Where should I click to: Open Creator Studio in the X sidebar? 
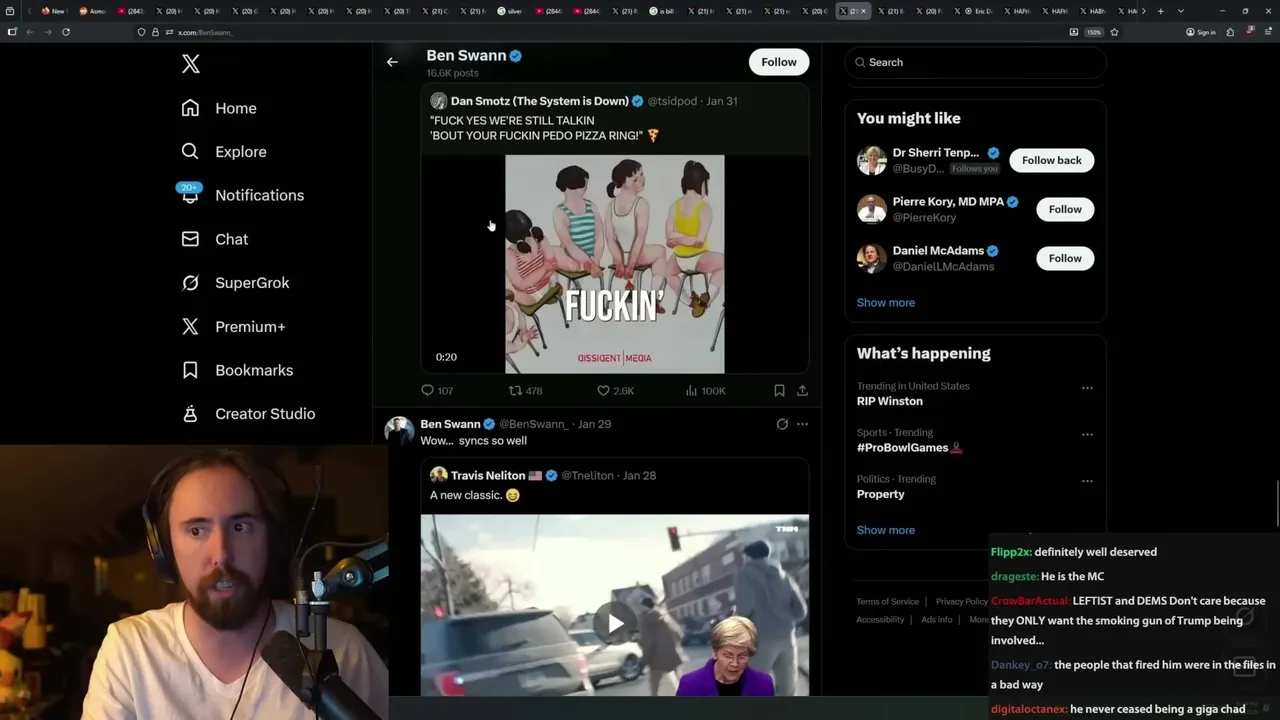(249, 414)
